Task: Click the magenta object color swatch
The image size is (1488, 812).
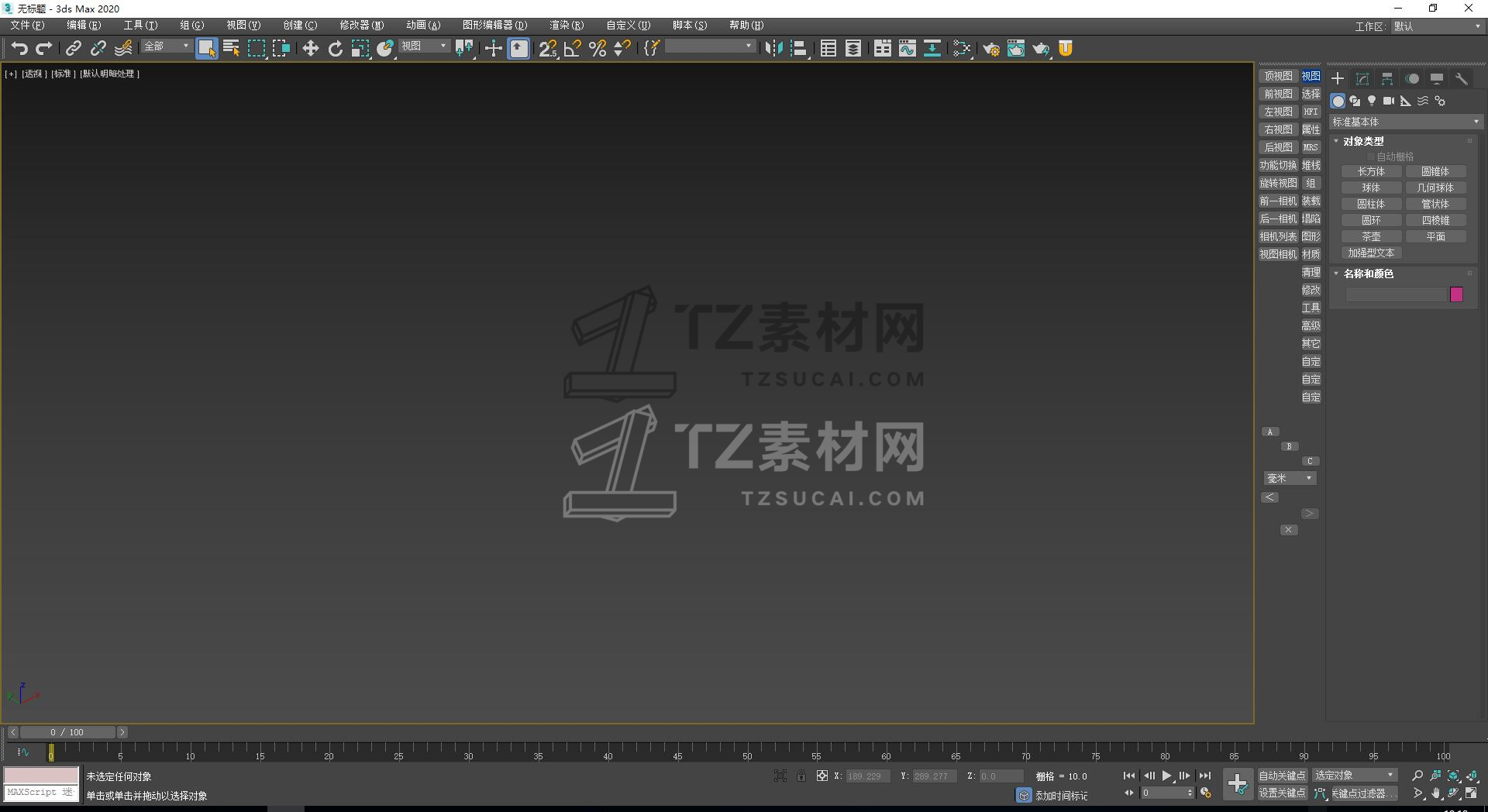Action: click(x=1456, y=294)
